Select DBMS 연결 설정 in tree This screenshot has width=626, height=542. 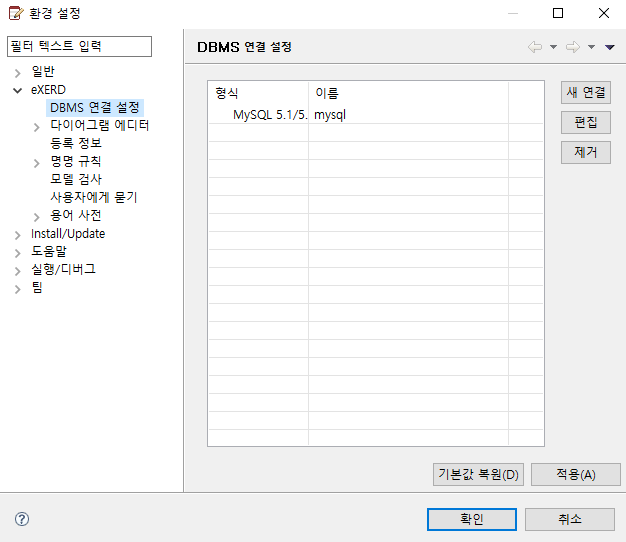(95, 108)
